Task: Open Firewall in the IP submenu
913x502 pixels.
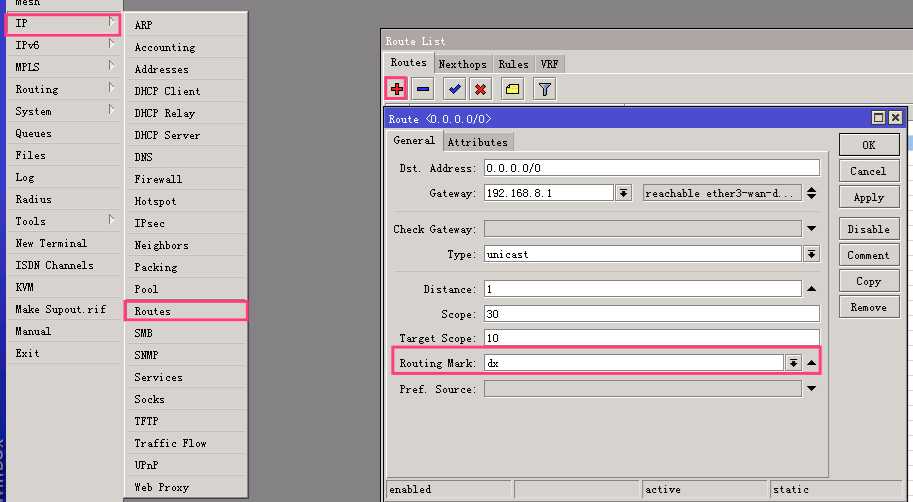Action: (186, 179)
